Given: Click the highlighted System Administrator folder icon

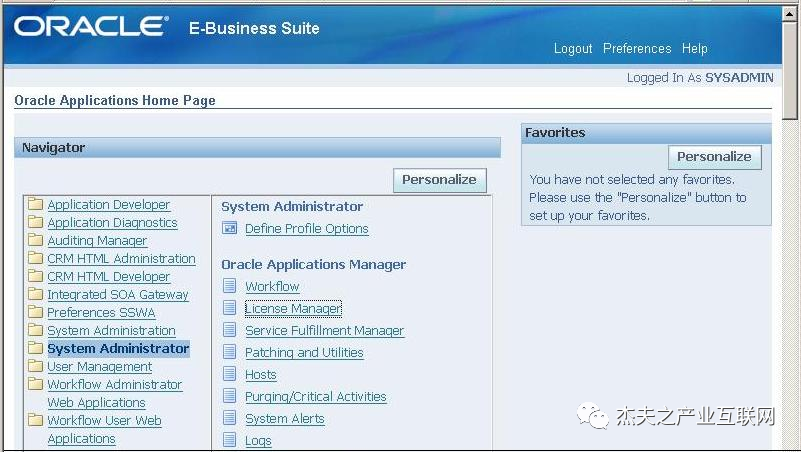Looking at the screenshot, I should [35, 348].
